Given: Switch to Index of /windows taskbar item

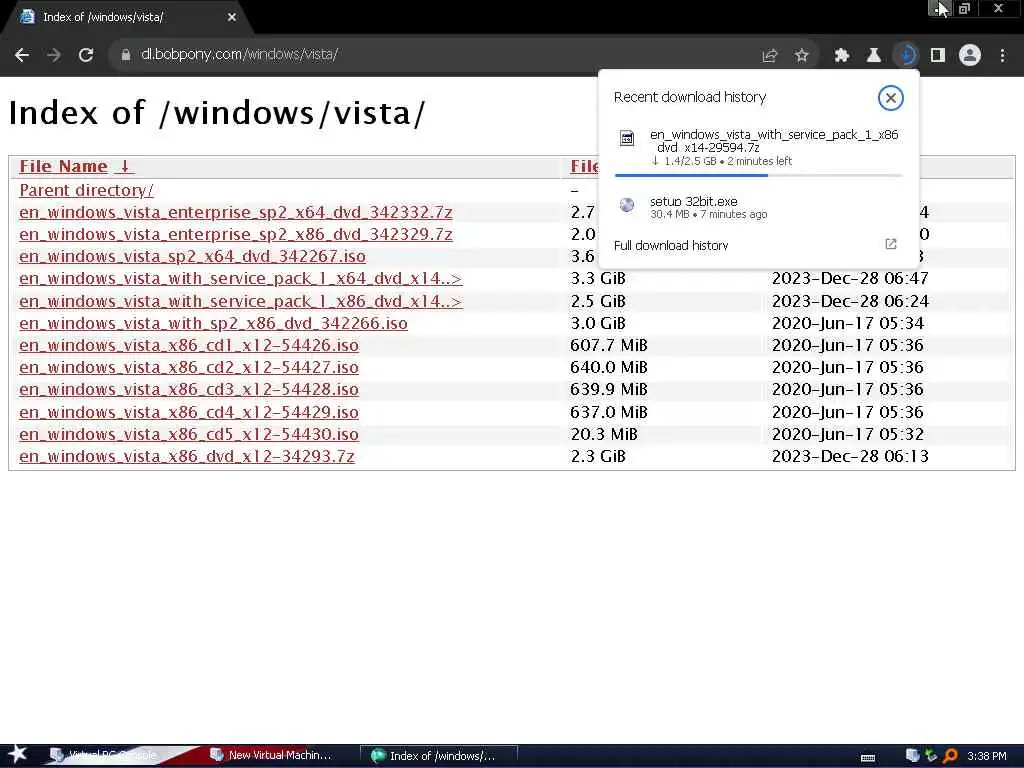Looking at the screenshot, I should [440, 756].
